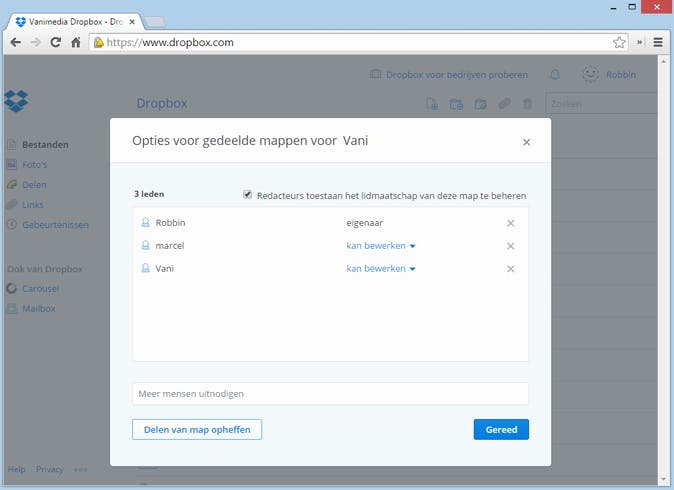Click the SSL lock warning icon
Image resolution: width=674 pixels, height=490 pixels.
click(99, 42)
